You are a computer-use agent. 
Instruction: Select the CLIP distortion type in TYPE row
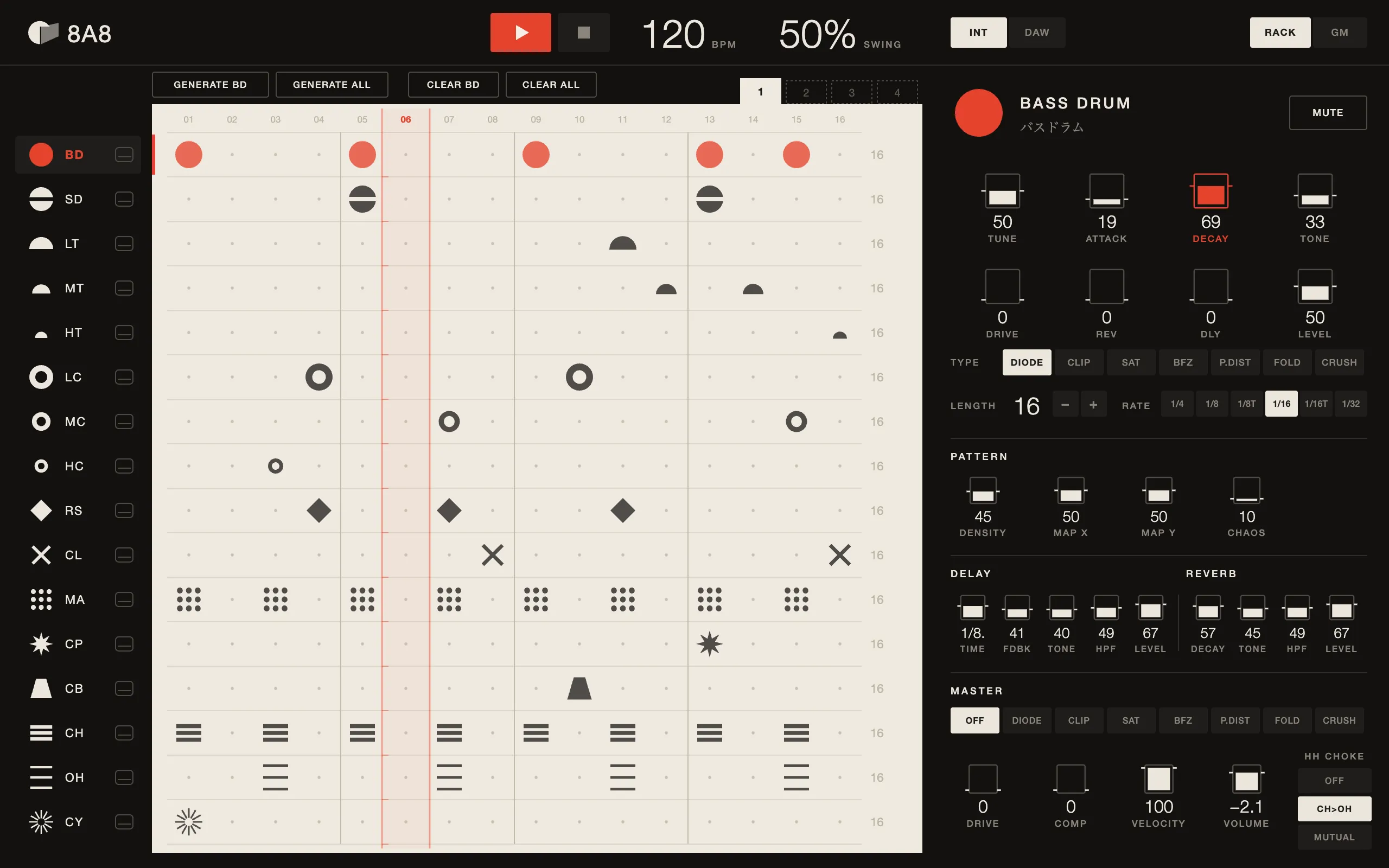pyautogui.click(x=1079, y=362)
